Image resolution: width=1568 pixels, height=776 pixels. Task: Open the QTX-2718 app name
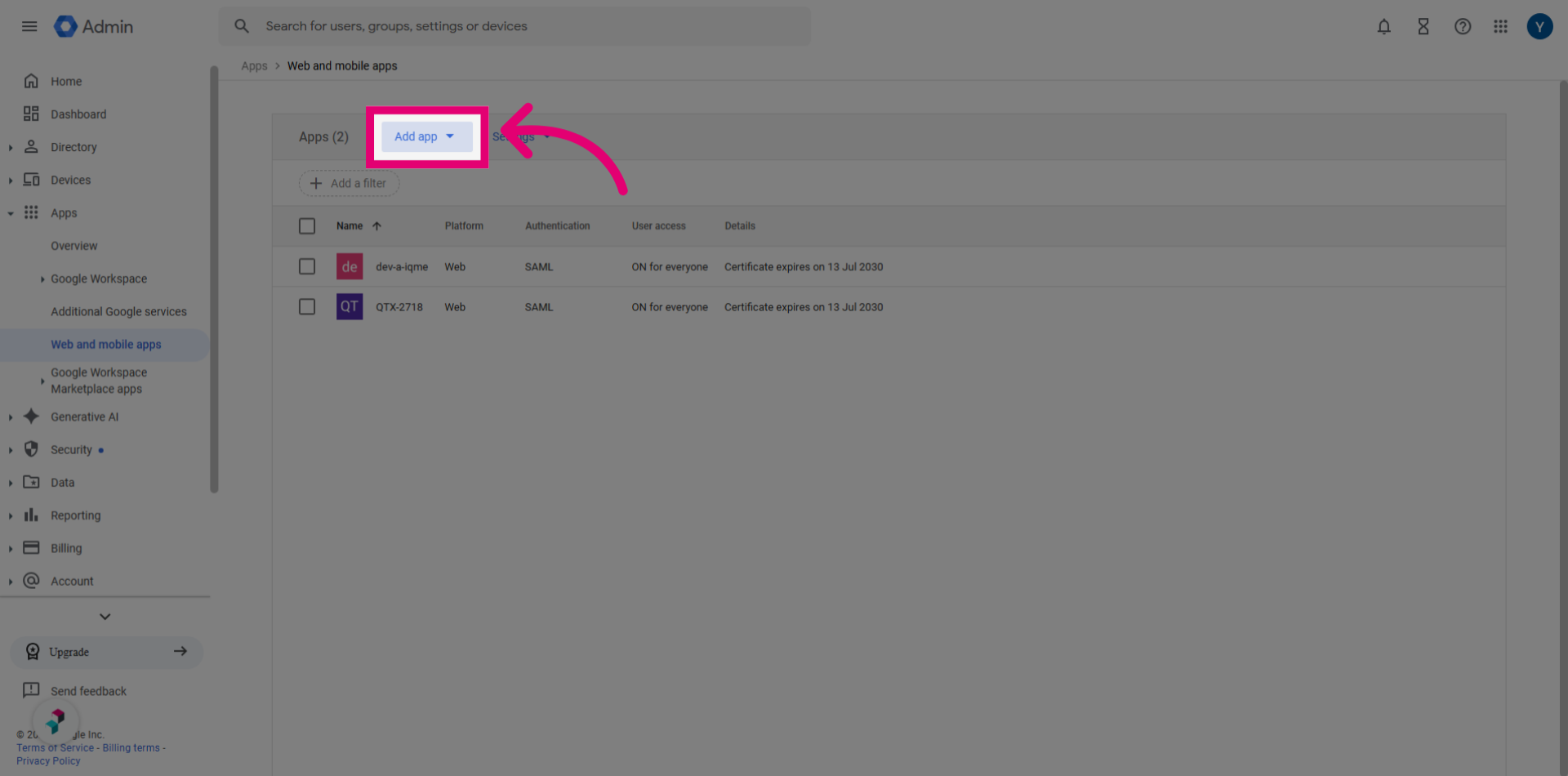click(x=399, y=307)
